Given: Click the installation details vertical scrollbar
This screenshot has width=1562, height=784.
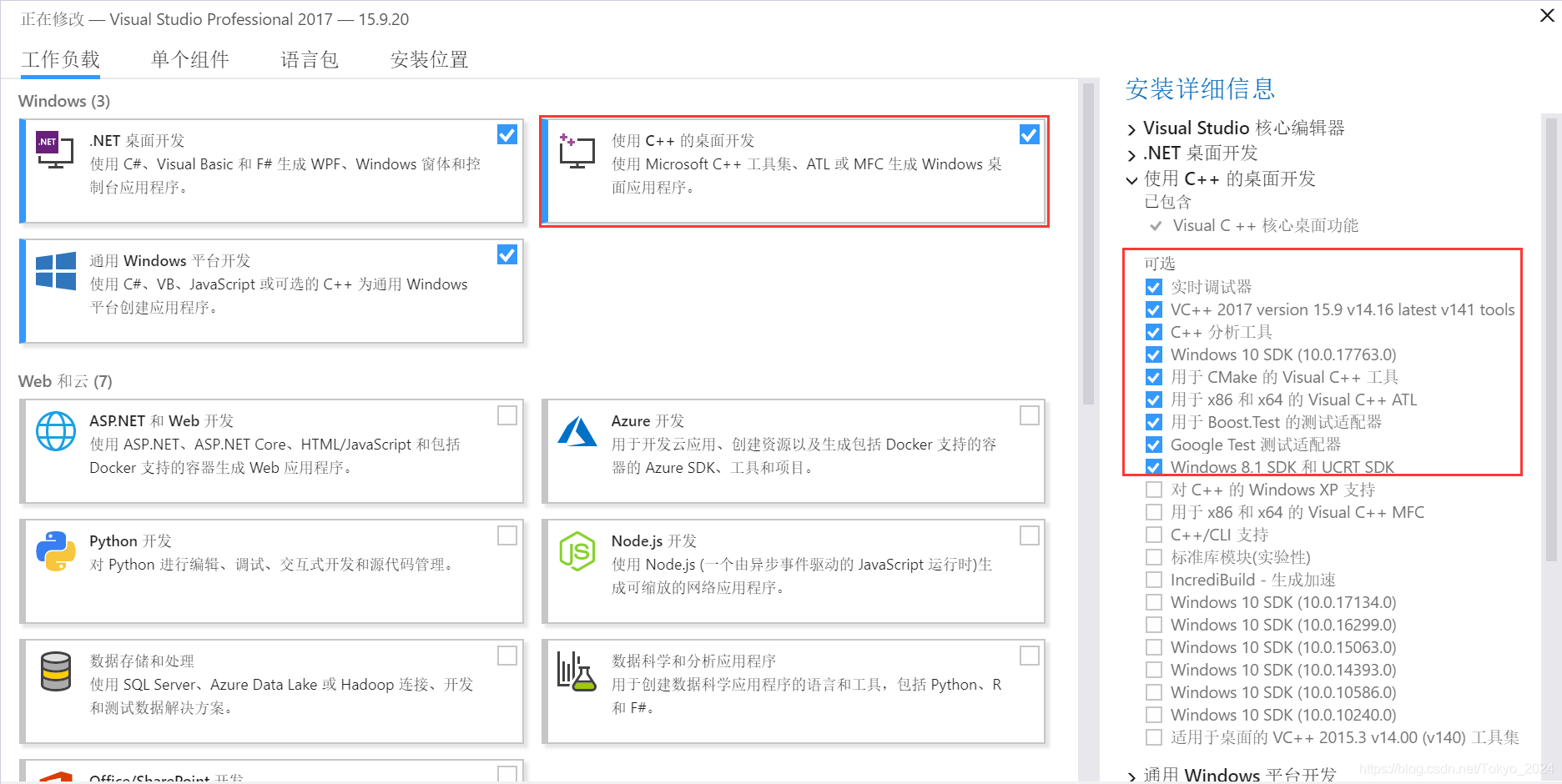Looking at the screenshot, I should [x=1551, y=339].
